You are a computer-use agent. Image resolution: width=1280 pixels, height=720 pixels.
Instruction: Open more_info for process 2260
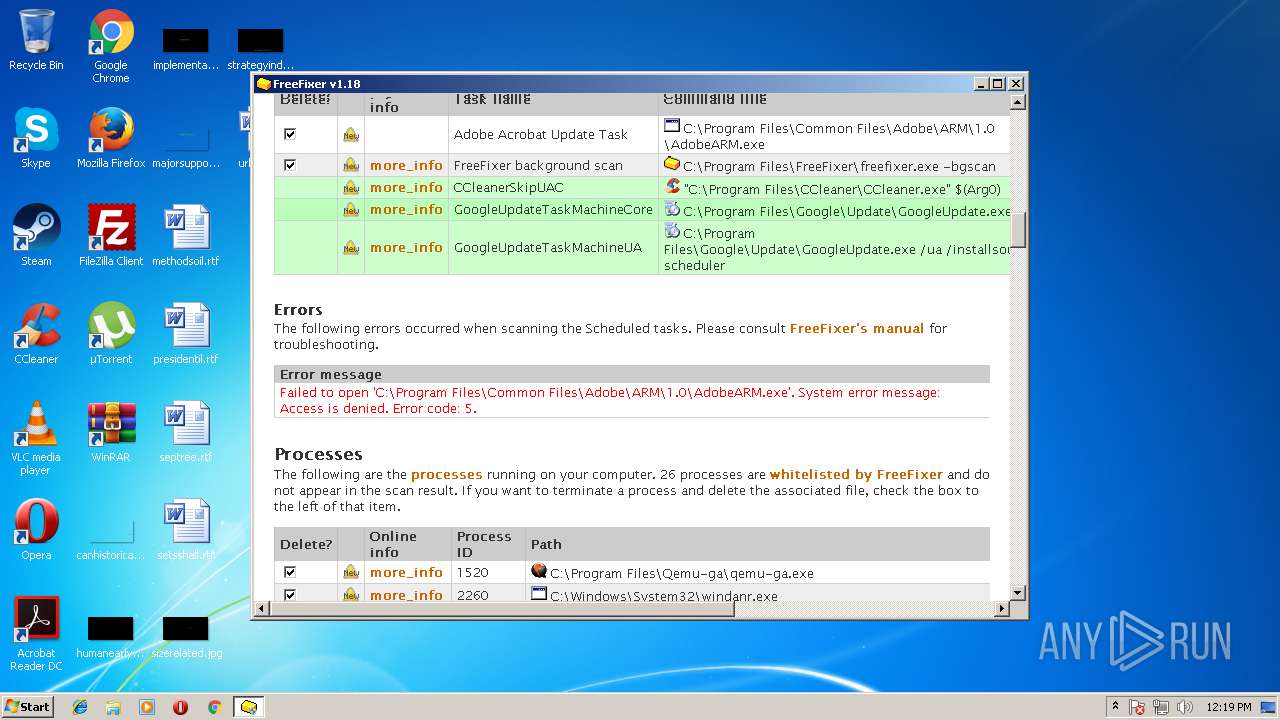pyautogui.click(x=406, y=596)
